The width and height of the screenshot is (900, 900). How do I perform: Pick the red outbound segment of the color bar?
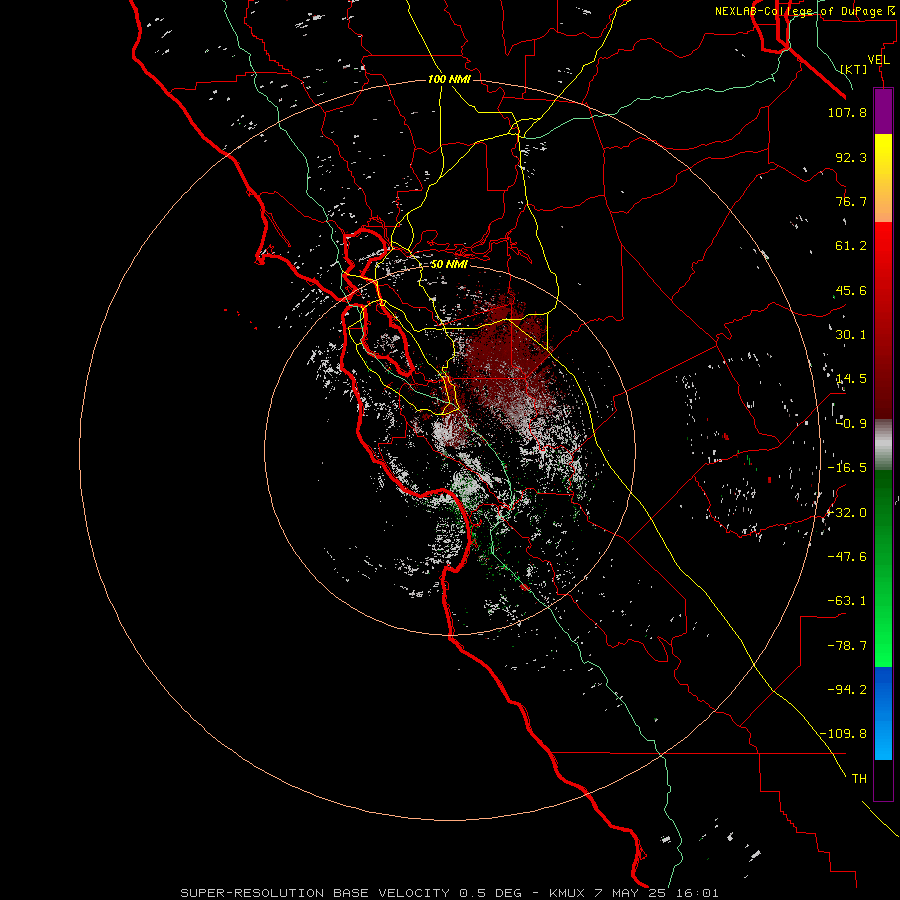(x=883, y=320)
